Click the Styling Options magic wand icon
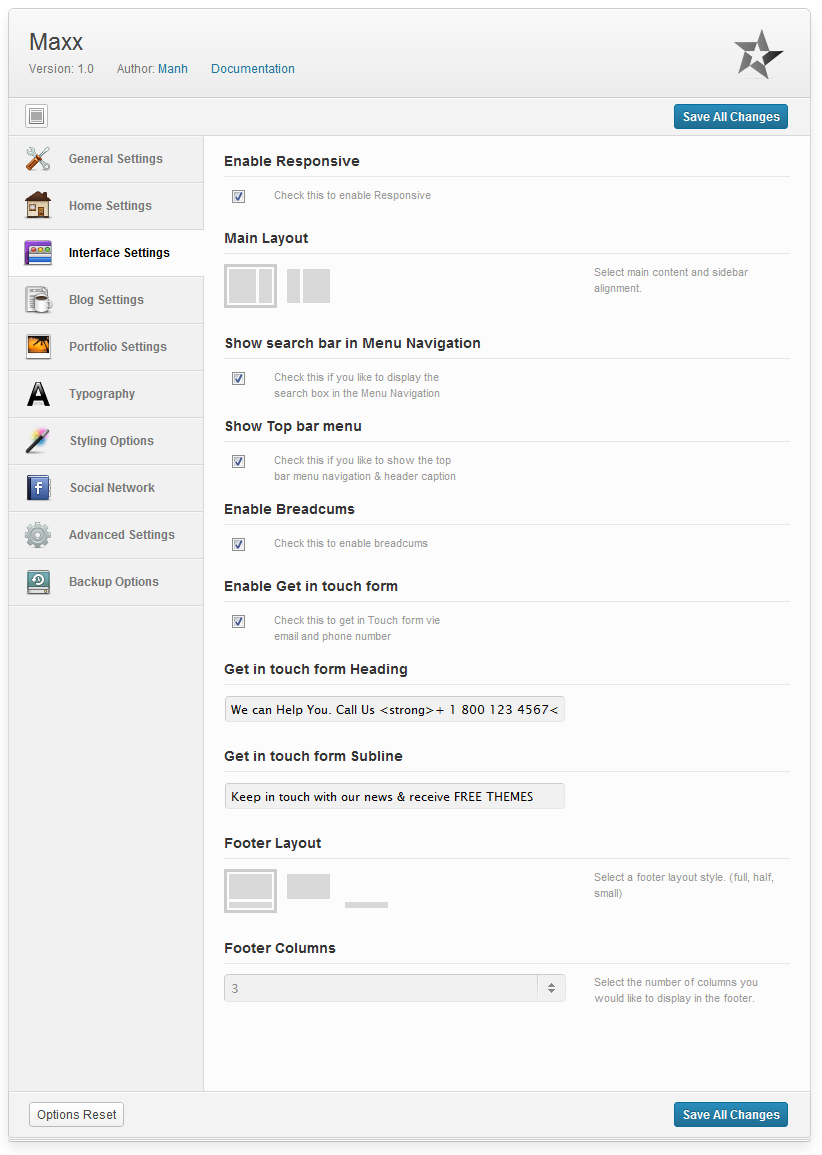Screen dimensions: 822x1155 pos(38,440)
